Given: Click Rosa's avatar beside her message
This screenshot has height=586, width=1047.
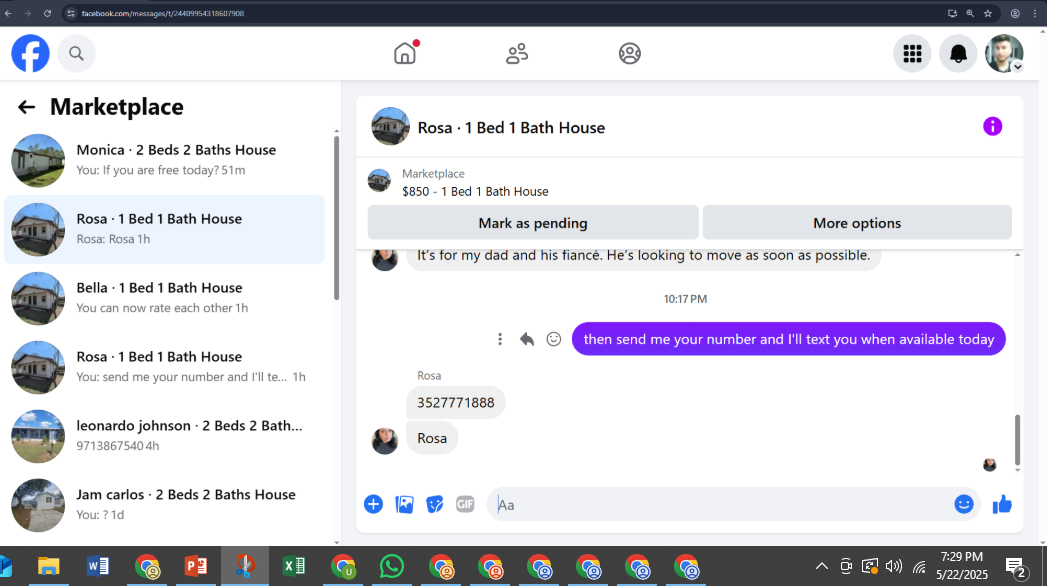Looking at the screenshot, I should (x=385, y=441).
